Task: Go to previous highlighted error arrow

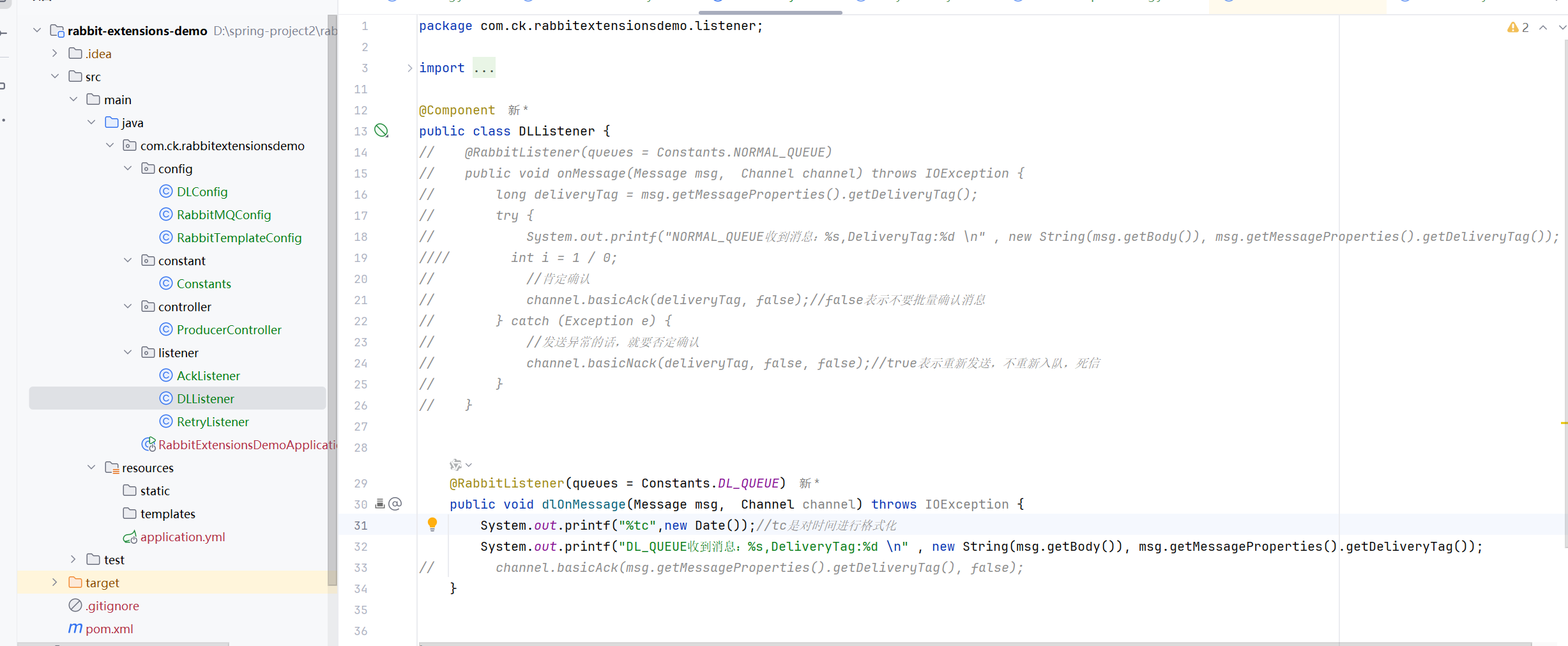Action: [1543, 27]
